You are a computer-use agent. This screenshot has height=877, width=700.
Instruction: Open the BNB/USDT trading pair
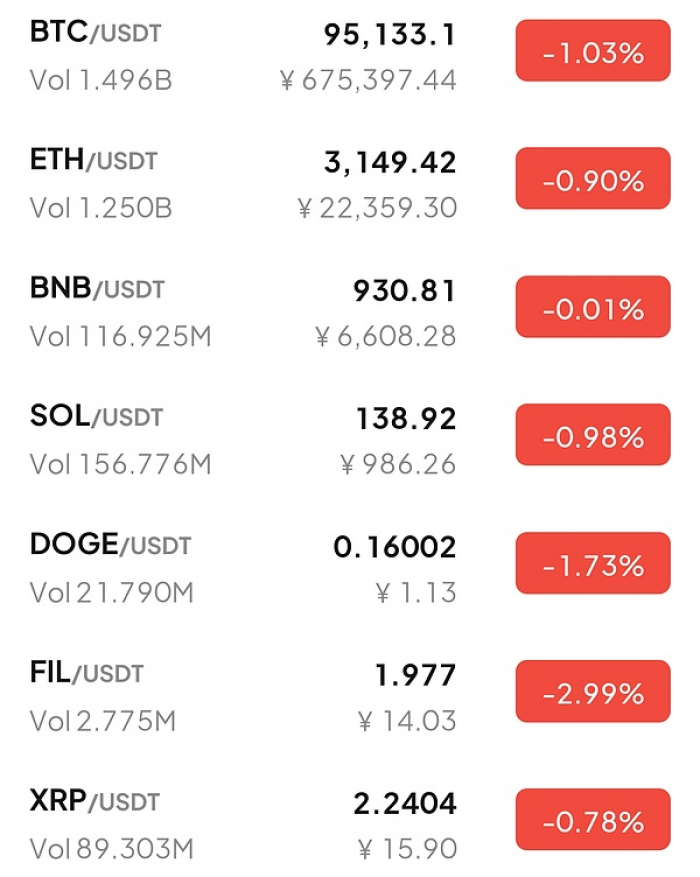tap(97, 289)
